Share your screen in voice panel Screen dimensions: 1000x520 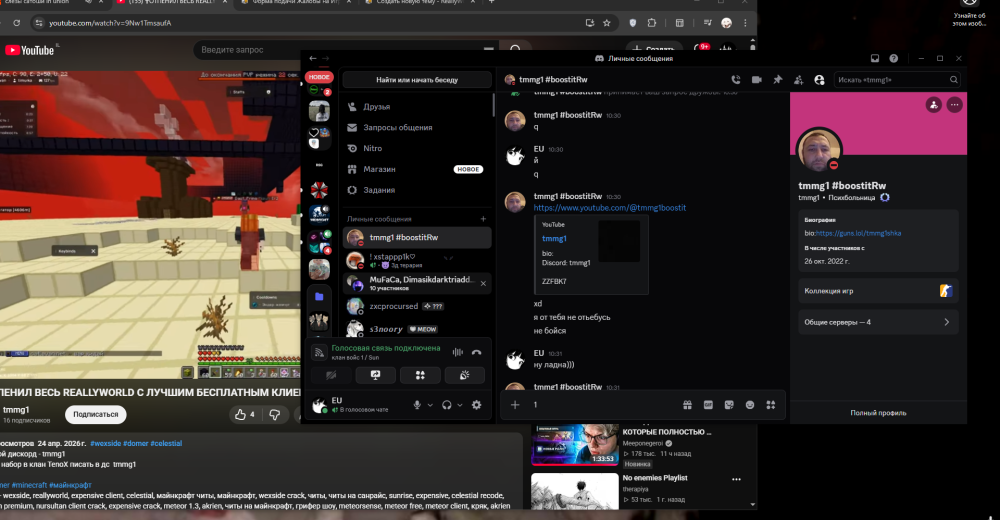pos(375,375)
